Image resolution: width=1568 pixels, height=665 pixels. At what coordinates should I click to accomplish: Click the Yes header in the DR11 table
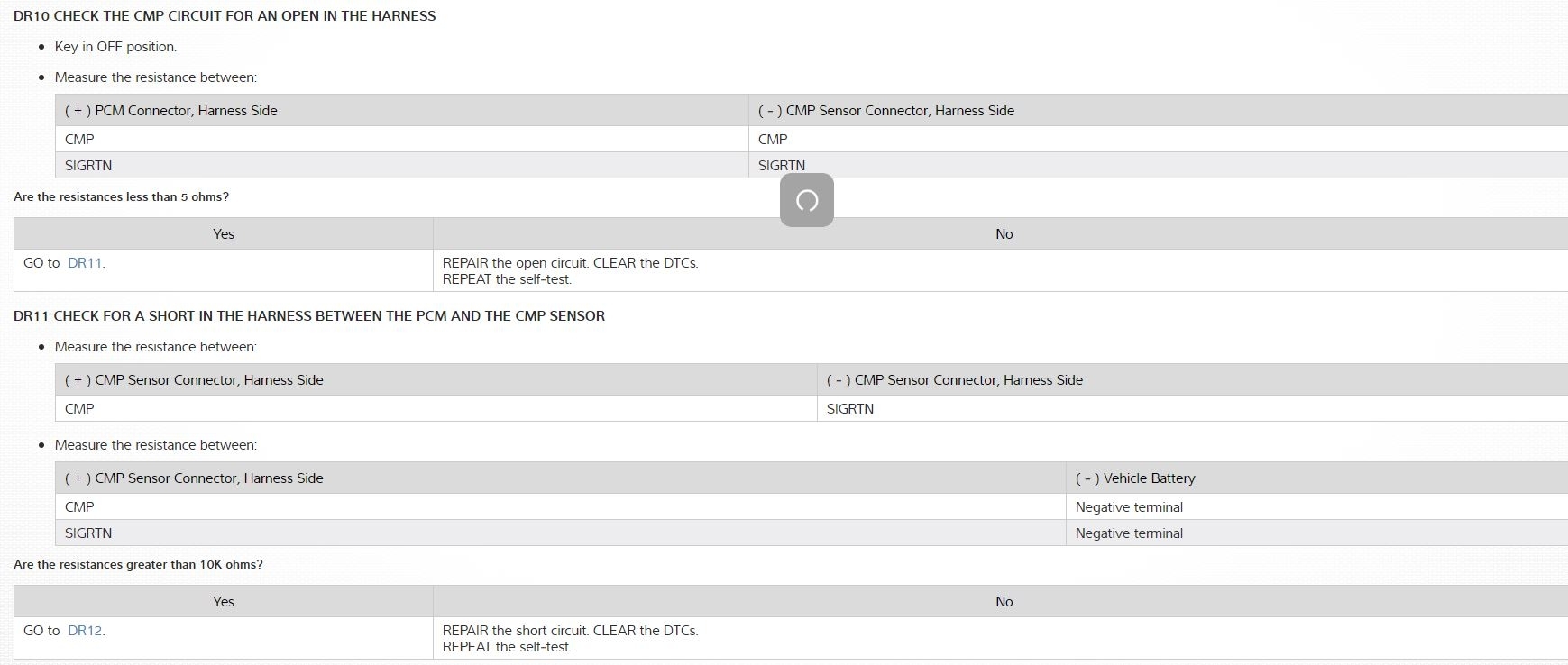[x=224, y=602]
